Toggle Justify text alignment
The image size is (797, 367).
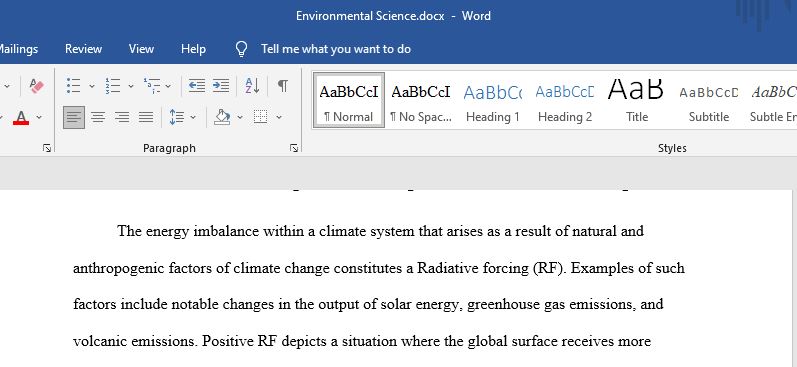click(x=146, y=117)
